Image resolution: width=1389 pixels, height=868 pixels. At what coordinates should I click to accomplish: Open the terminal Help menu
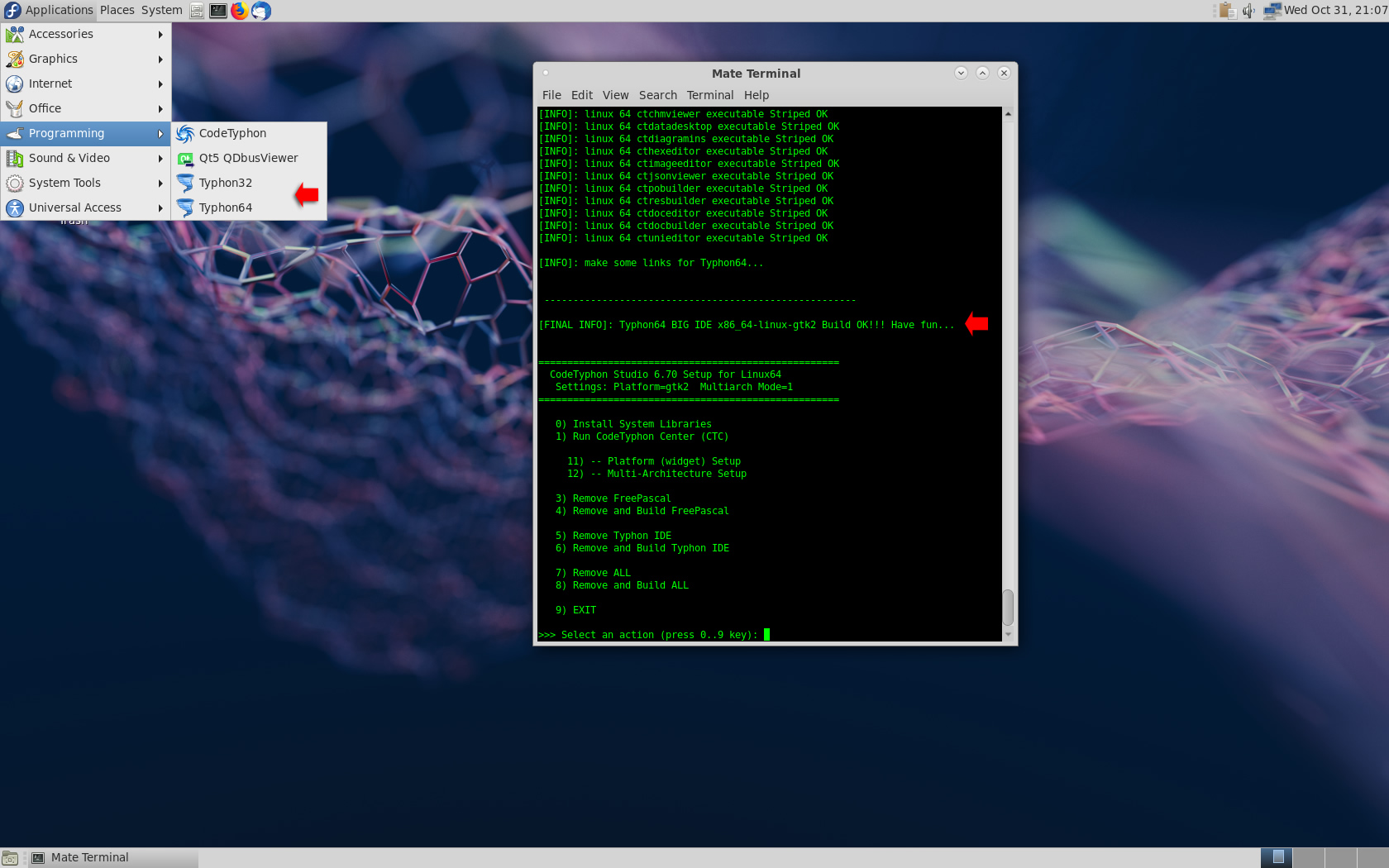pos(757,95)
